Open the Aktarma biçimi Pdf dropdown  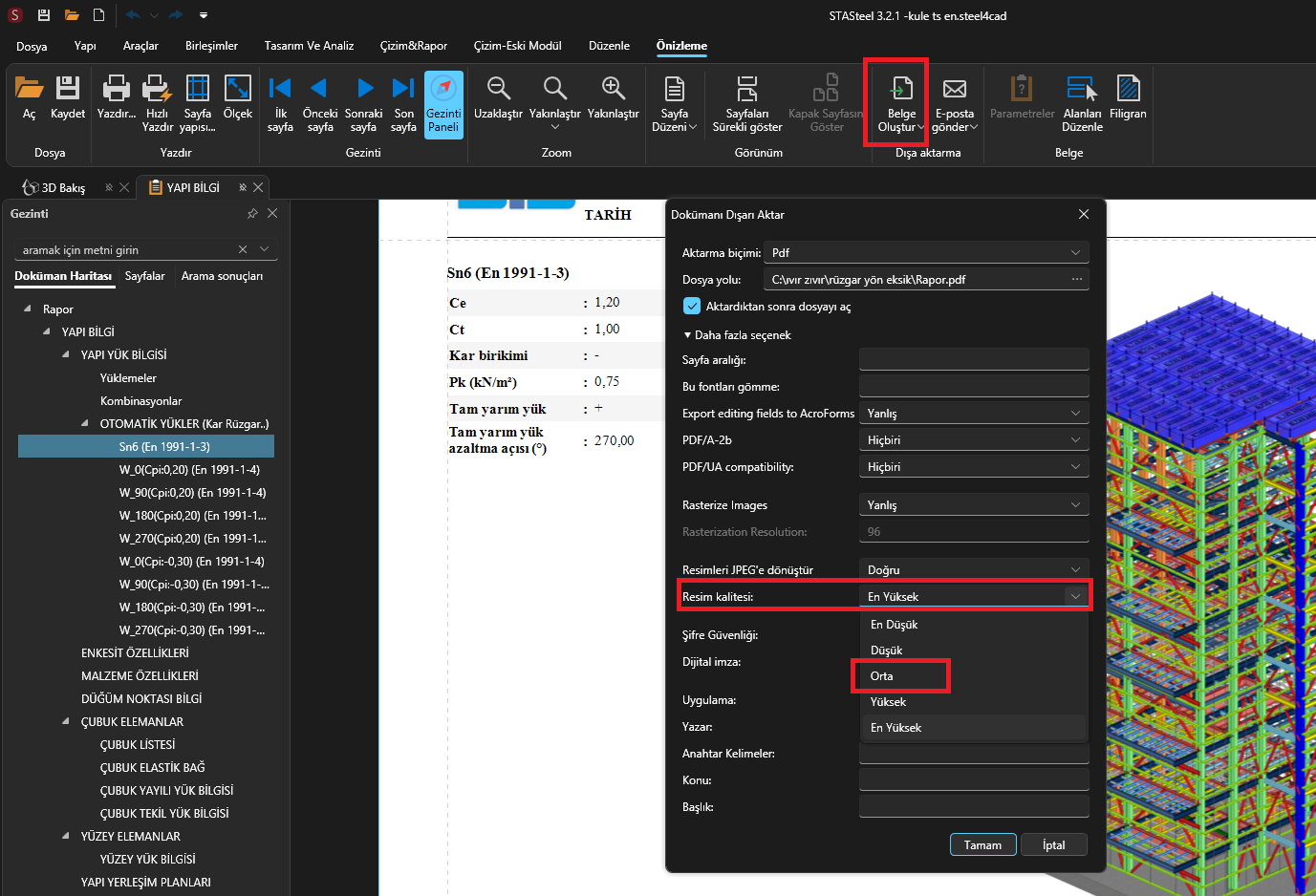[x=925, y=253]
